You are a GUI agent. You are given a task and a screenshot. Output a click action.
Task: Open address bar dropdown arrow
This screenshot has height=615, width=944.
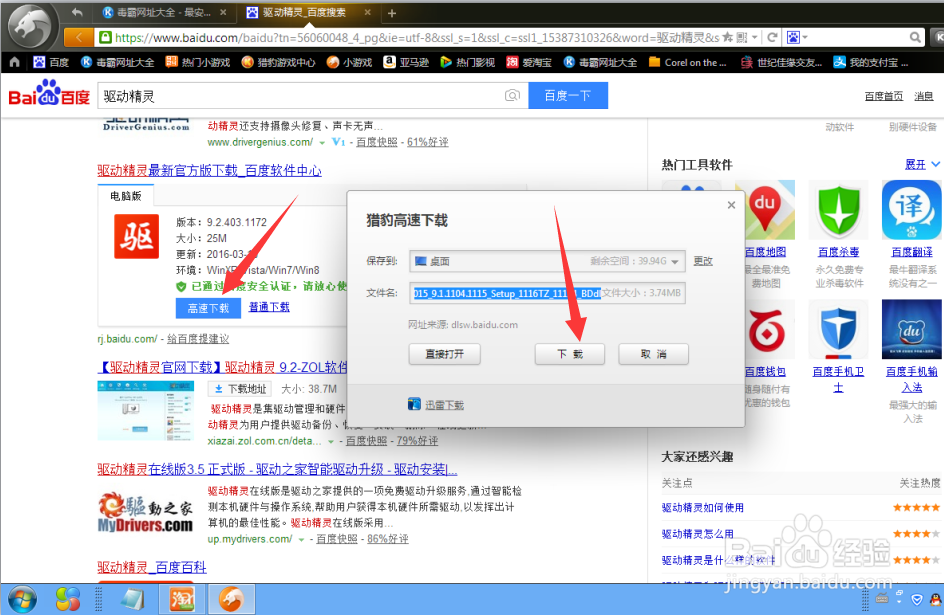(755, 37)
